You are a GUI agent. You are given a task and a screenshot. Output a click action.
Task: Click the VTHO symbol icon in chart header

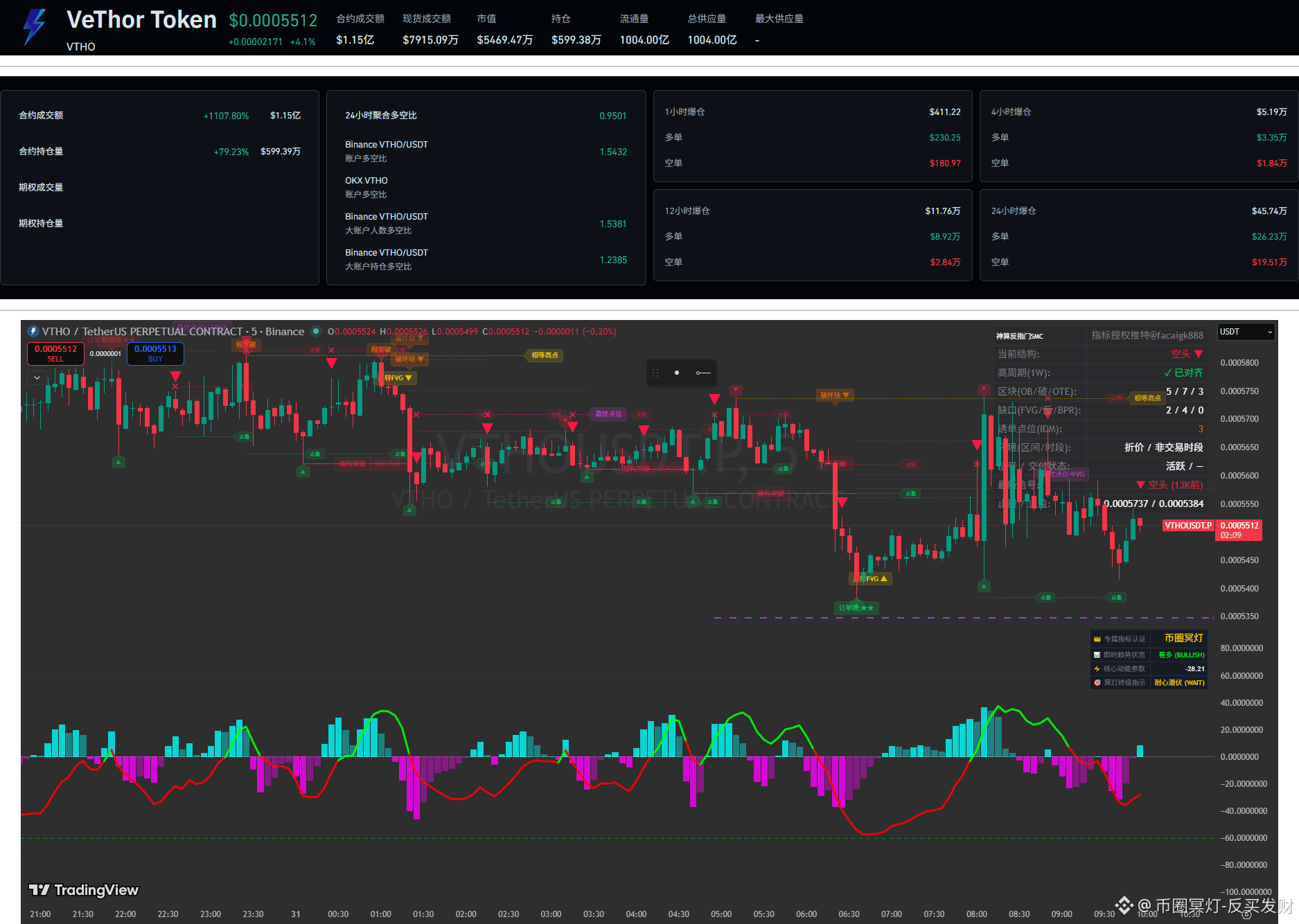(x=33, y=332)
